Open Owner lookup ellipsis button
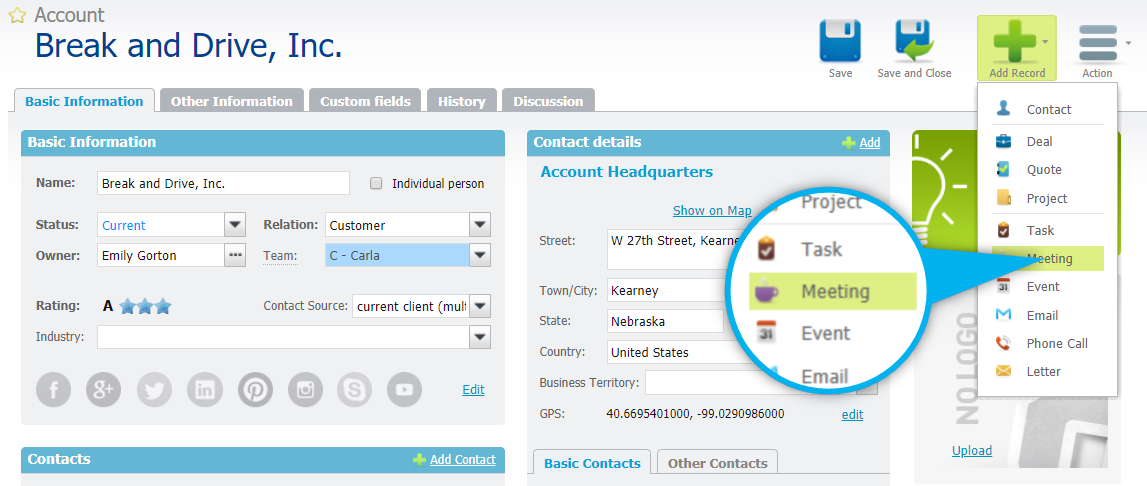This screenshot has width=1147, height=486. [x=235, y=255]
